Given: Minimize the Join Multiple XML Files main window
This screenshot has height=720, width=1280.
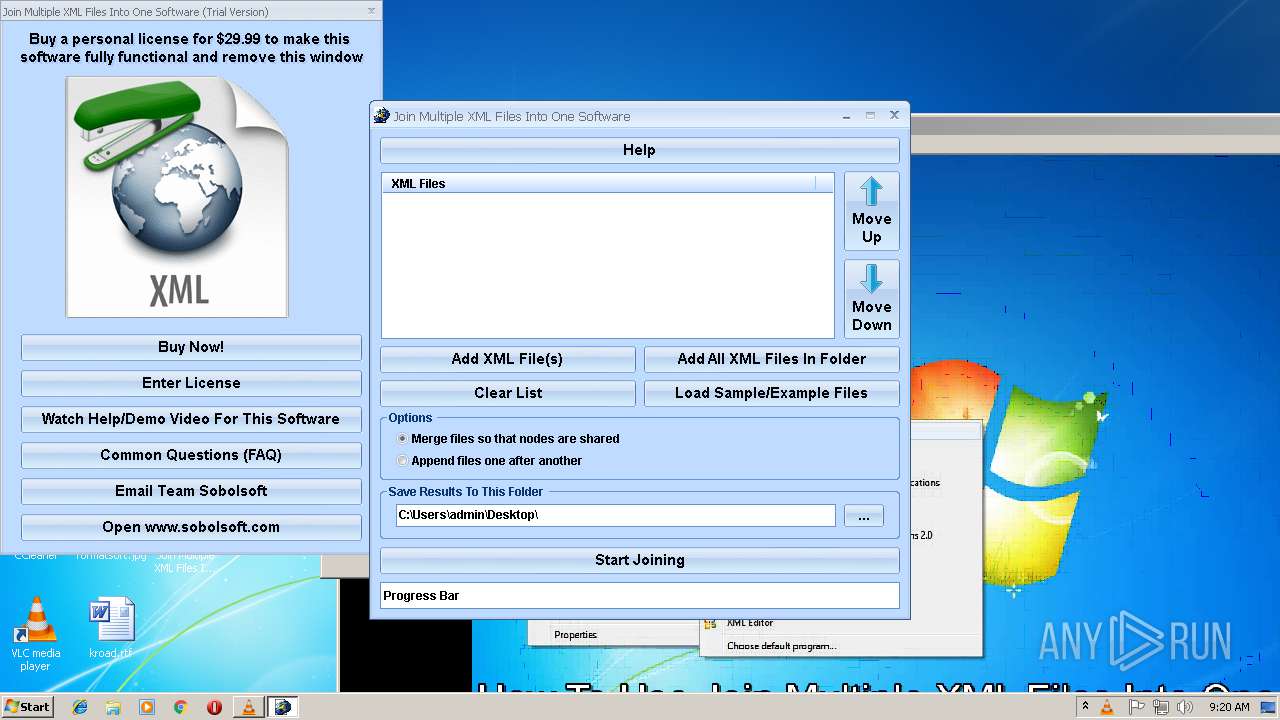Looking at the screenshot, I should (x=848, y=115).
